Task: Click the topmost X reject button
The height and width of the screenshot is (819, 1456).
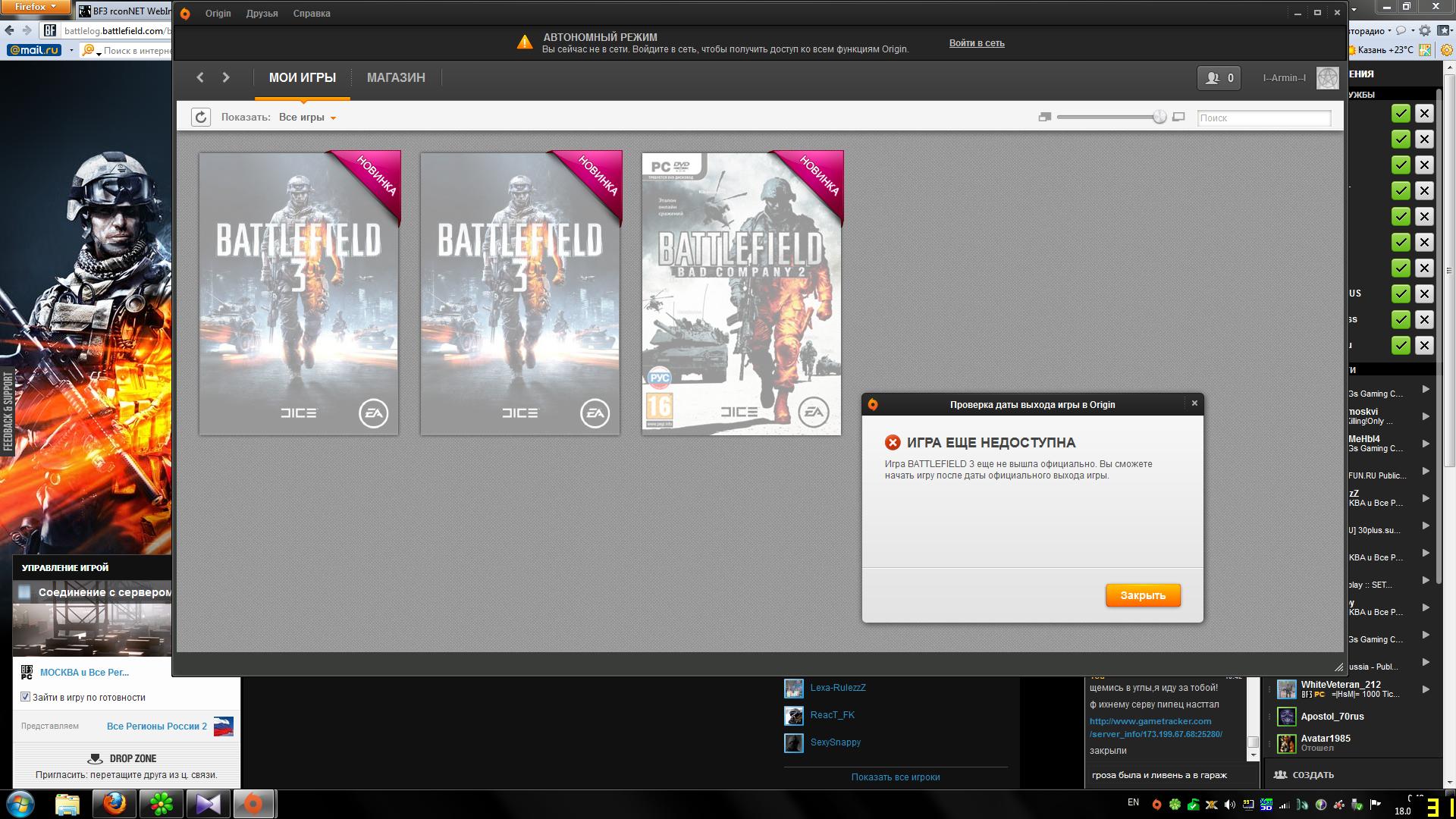Action: (1424, 114)
